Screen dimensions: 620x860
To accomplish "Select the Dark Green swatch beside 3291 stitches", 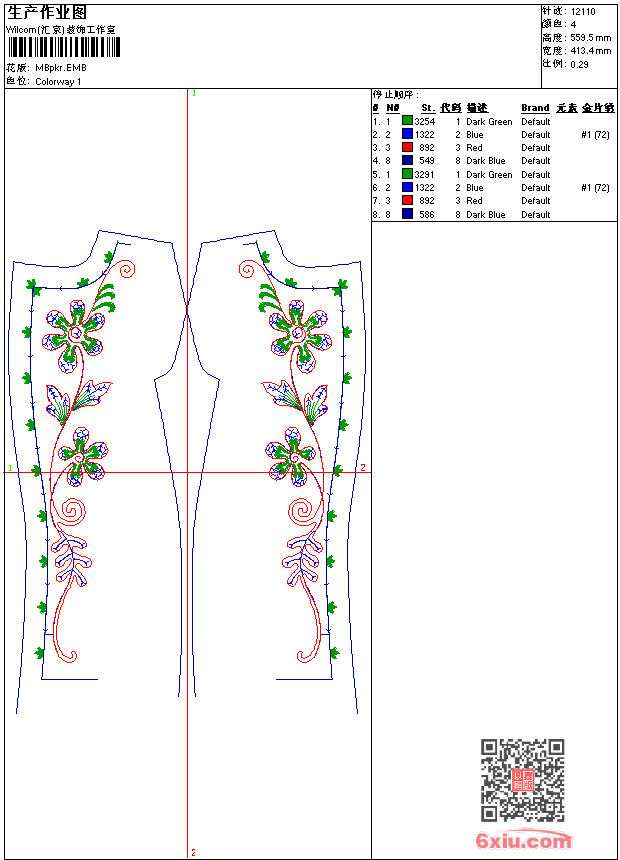I will pyautogui.click(x=408, y=174).
